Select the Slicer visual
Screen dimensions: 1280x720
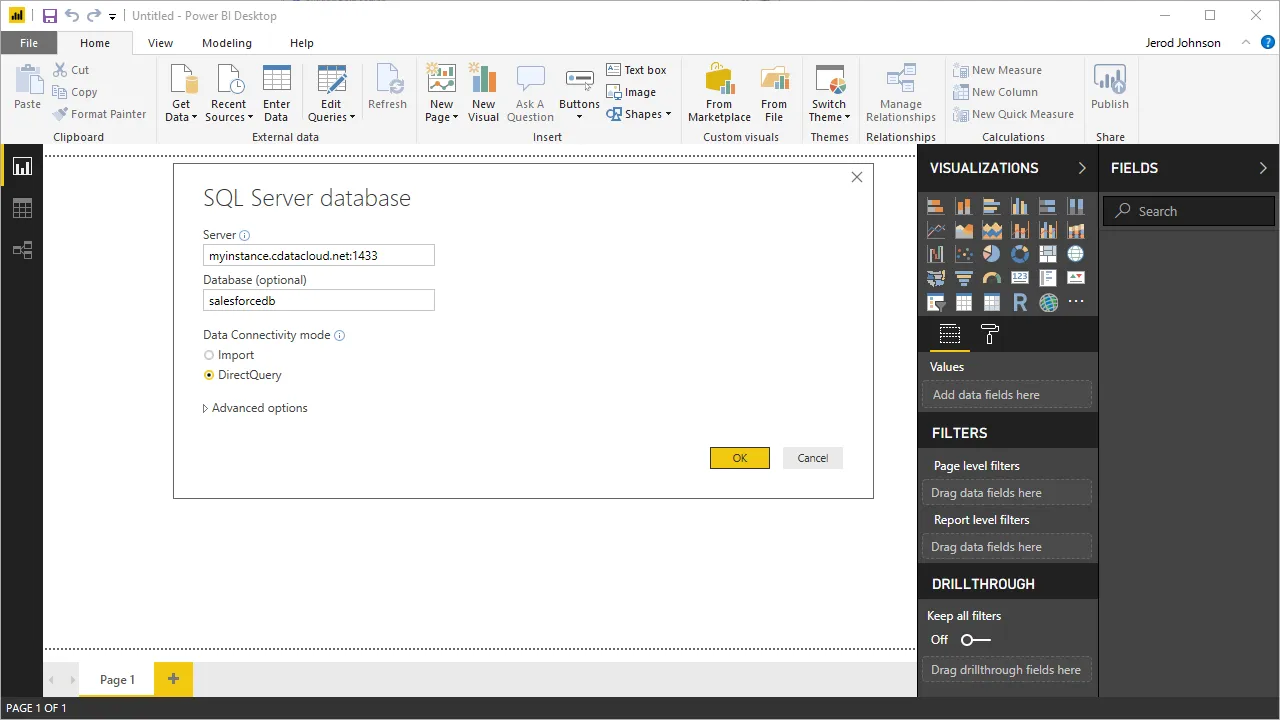pyautogui.click(x=936, y=302)
